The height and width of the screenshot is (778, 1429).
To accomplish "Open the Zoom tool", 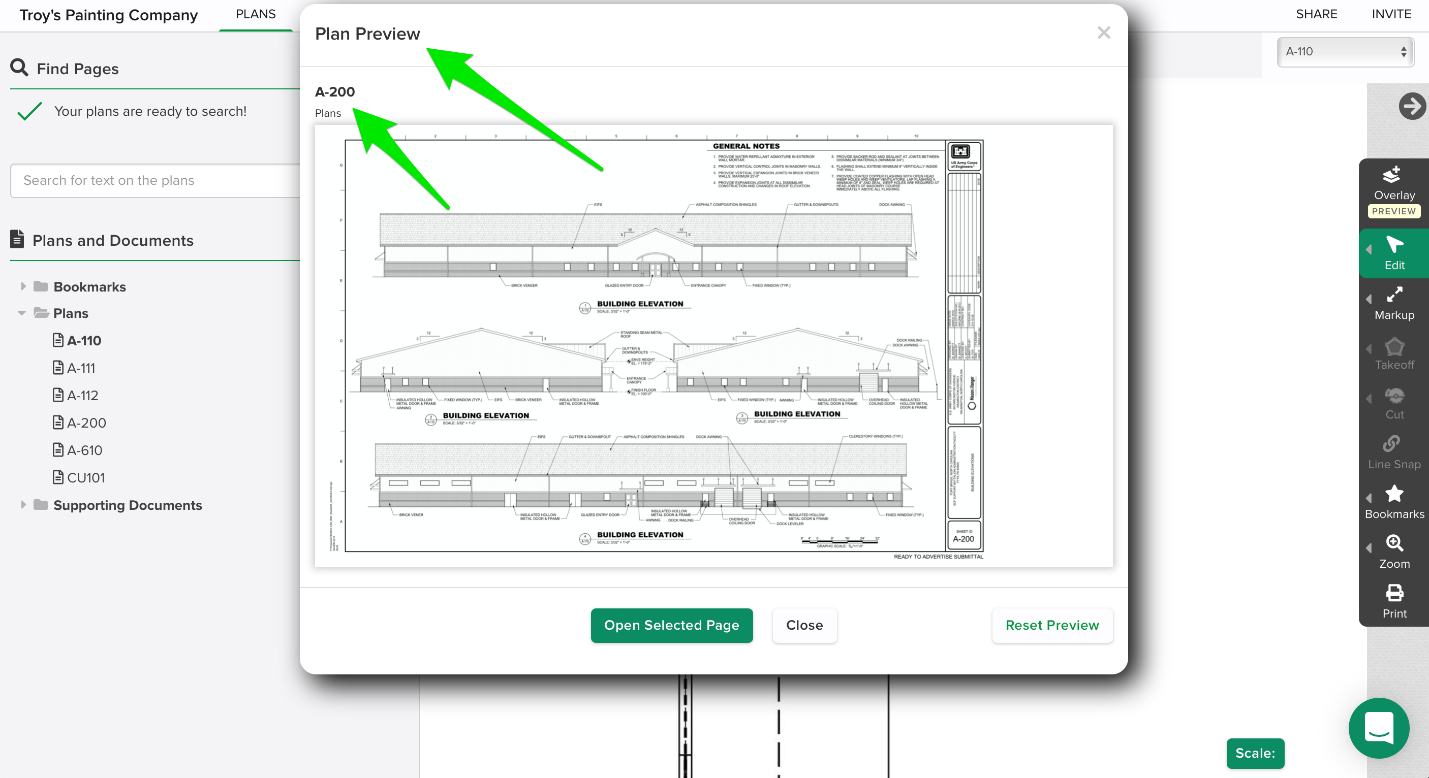I will pyautogui.click(x=1394, y=552).
